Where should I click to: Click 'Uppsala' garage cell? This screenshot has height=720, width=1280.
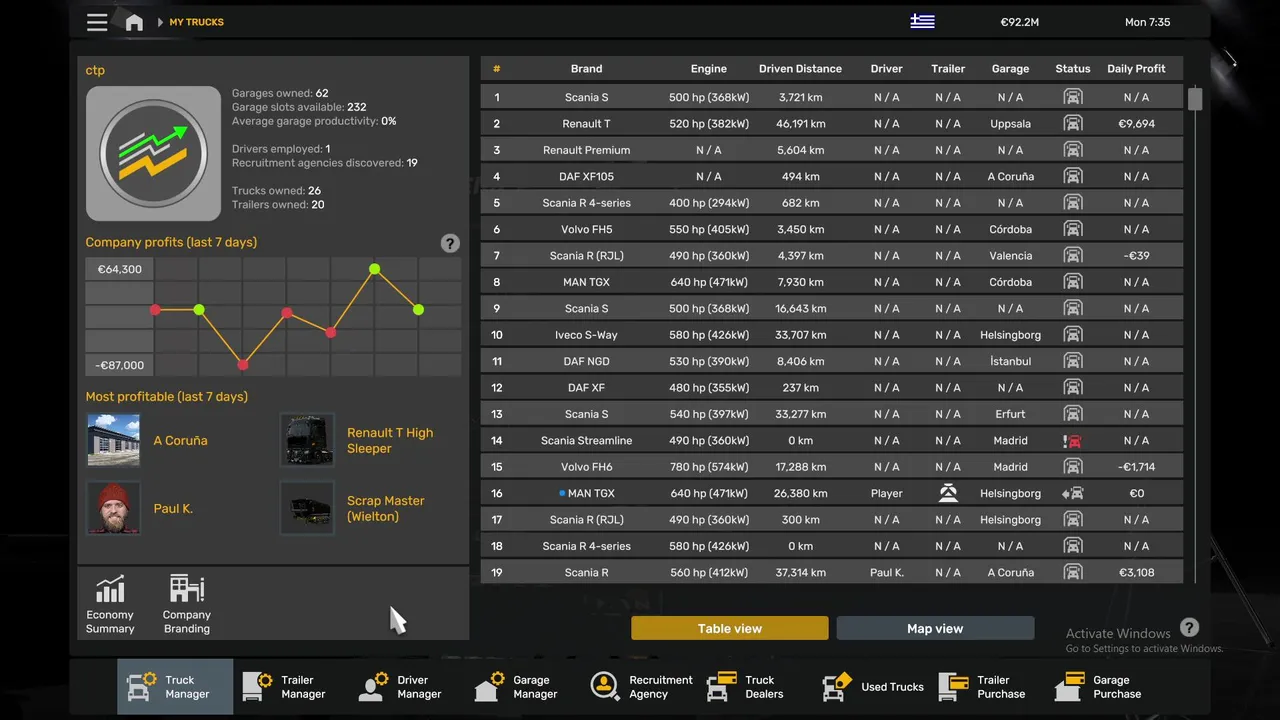1010,124
